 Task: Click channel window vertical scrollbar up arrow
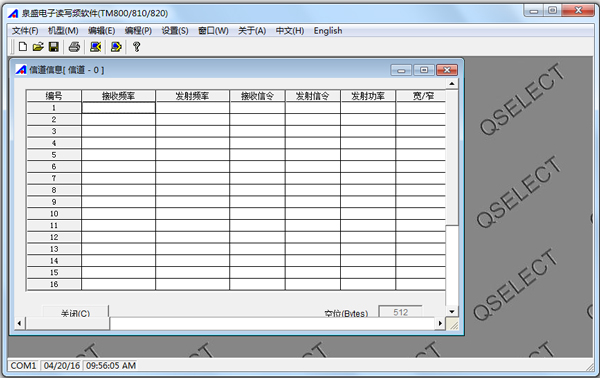pyautogui.click(x=452, y=83)
